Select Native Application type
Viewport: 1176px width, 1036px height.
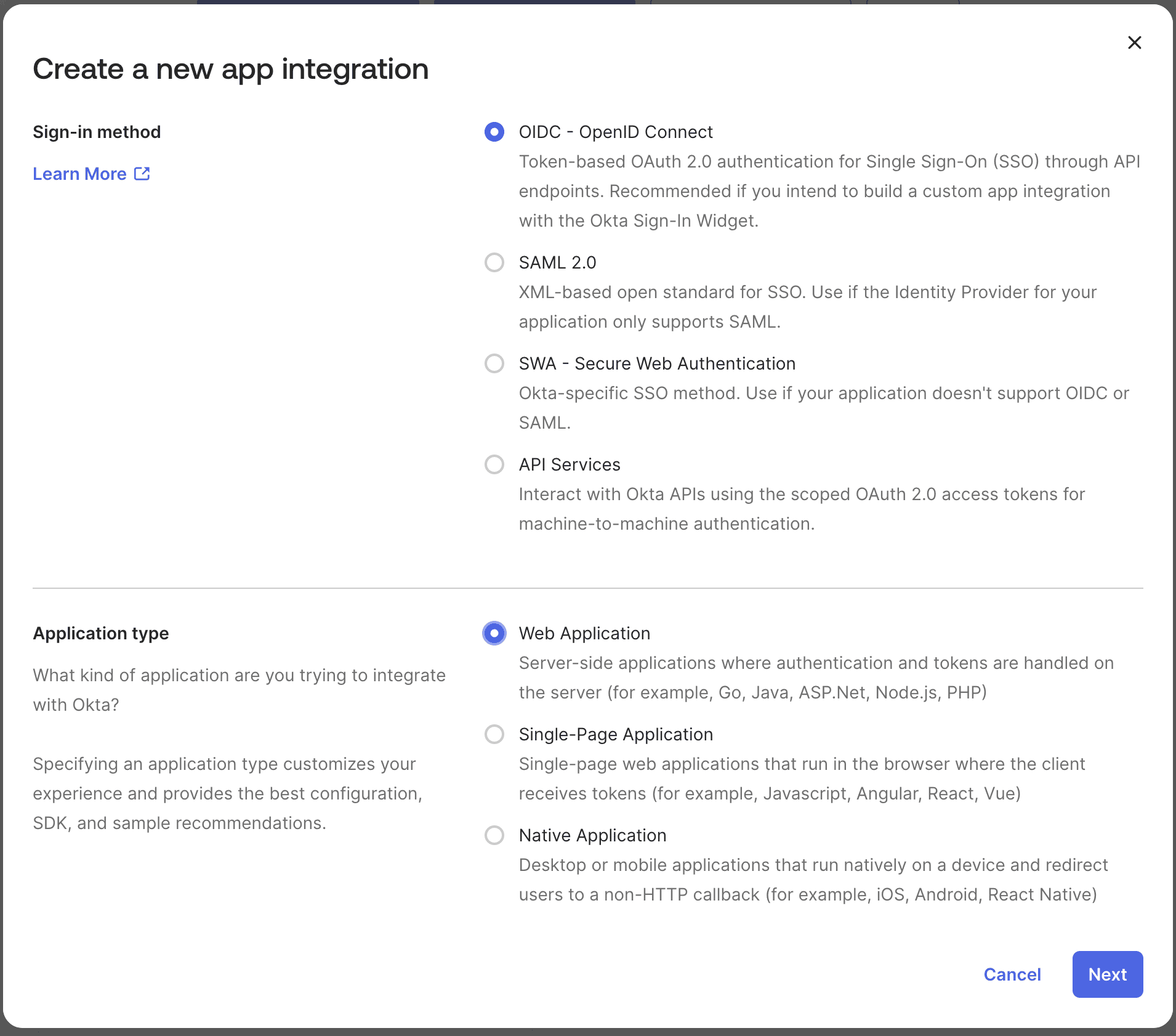click(x=494, y=835)
